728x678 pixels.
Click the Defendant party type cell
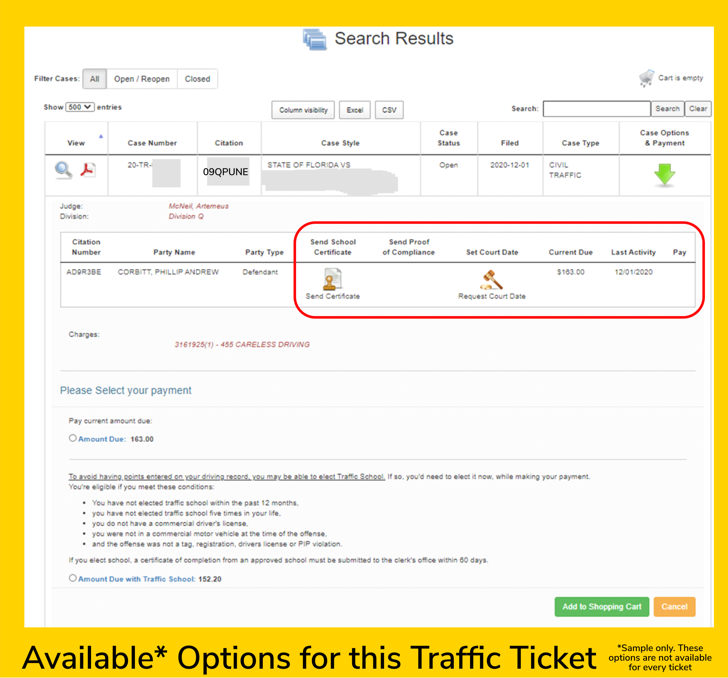point(260,272)
